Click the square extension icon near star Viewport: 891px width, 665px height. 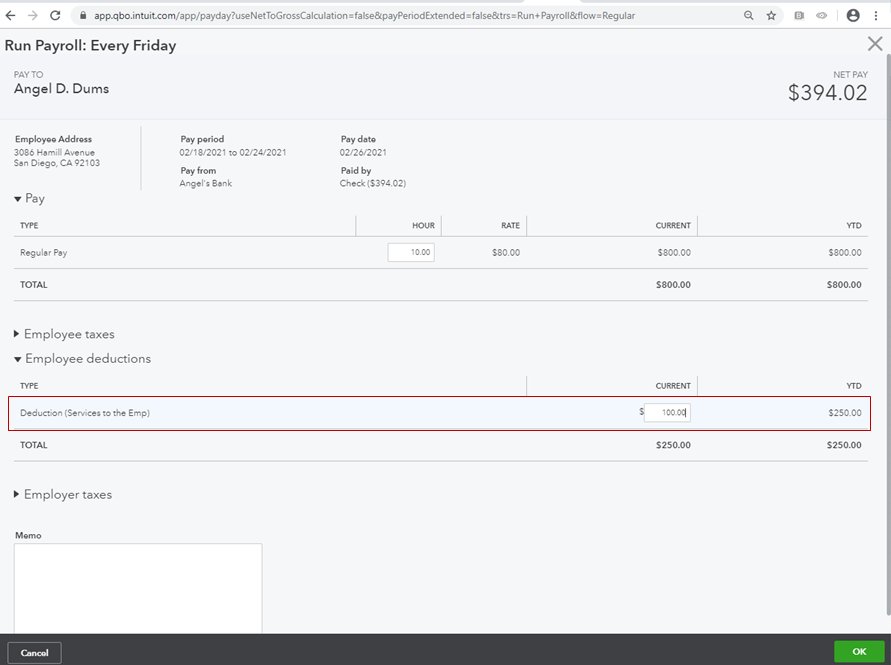pos(799,15)
